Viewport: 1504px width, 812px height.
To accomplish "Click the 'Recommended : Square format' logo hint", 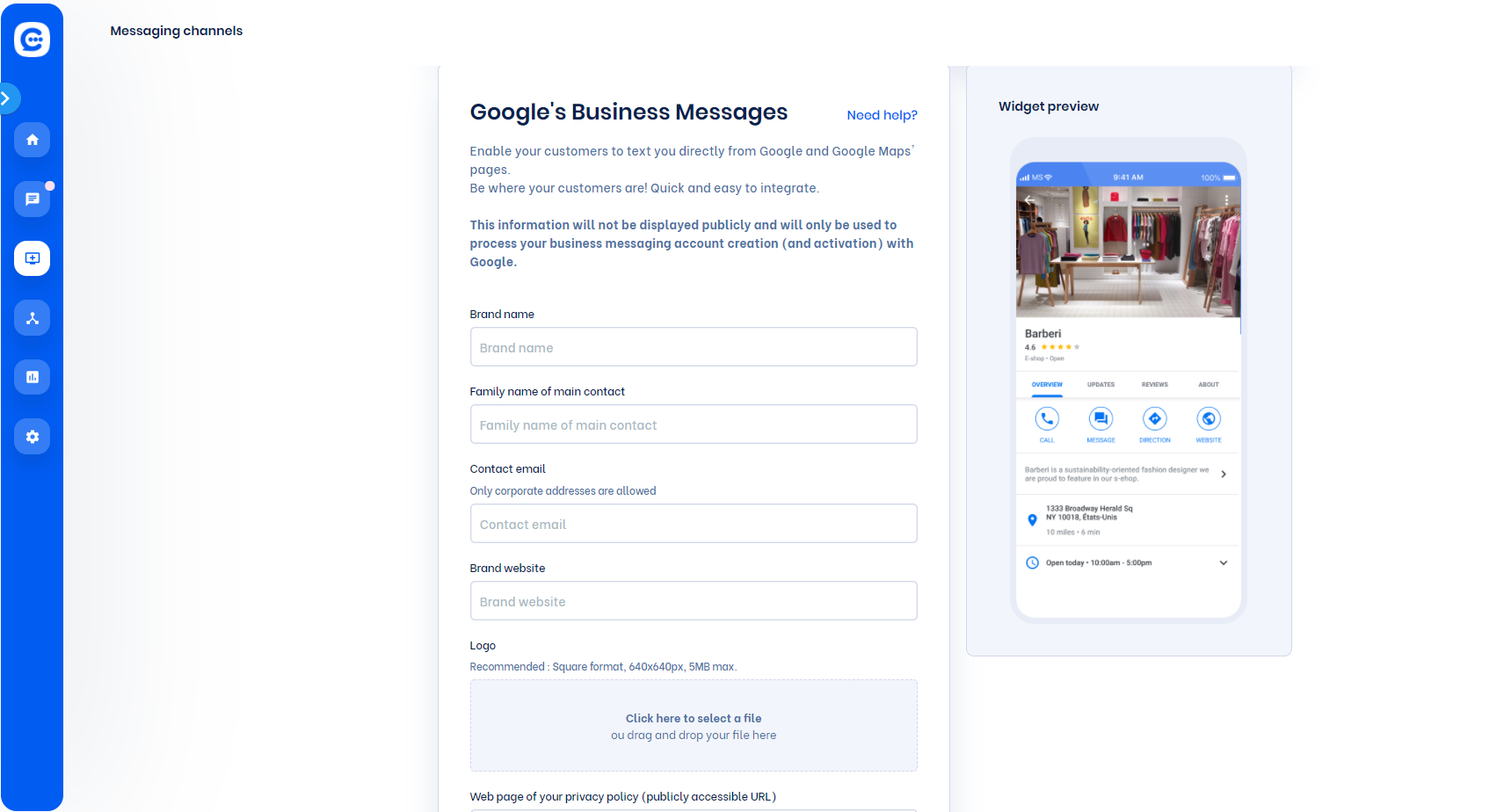I will click(x=603, y=667).
